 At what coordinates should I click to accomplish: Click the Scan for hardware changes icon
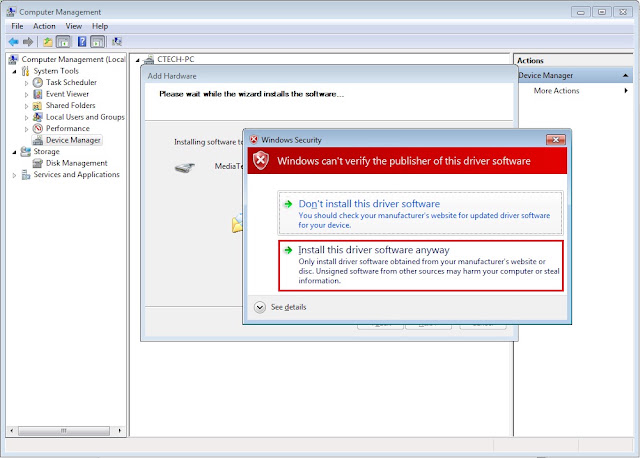pos(117,42)
